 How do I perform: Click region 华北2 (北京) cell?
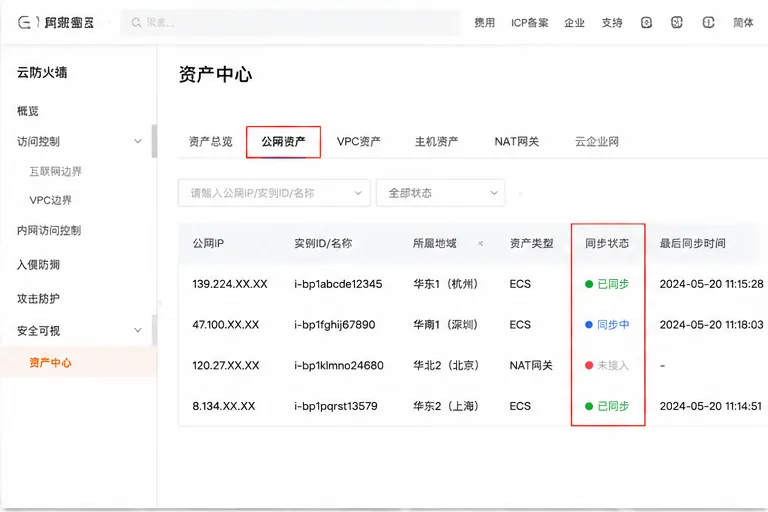[446, 365]
